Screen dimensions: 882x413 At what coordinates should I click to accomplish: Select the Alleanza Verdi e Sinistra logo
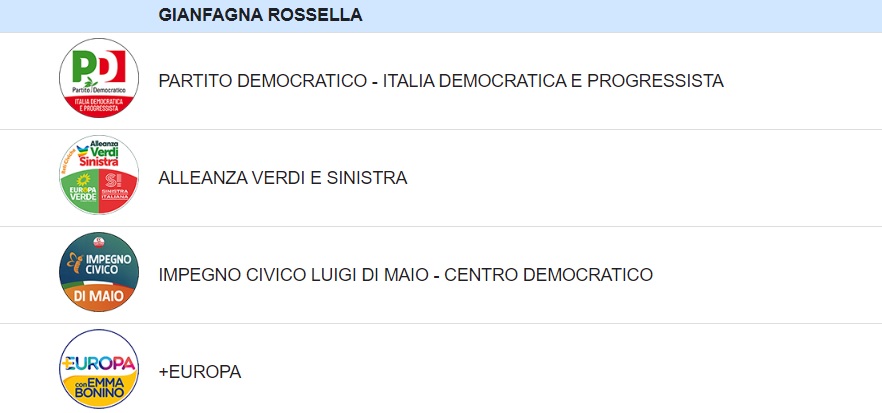pos(99,175)
